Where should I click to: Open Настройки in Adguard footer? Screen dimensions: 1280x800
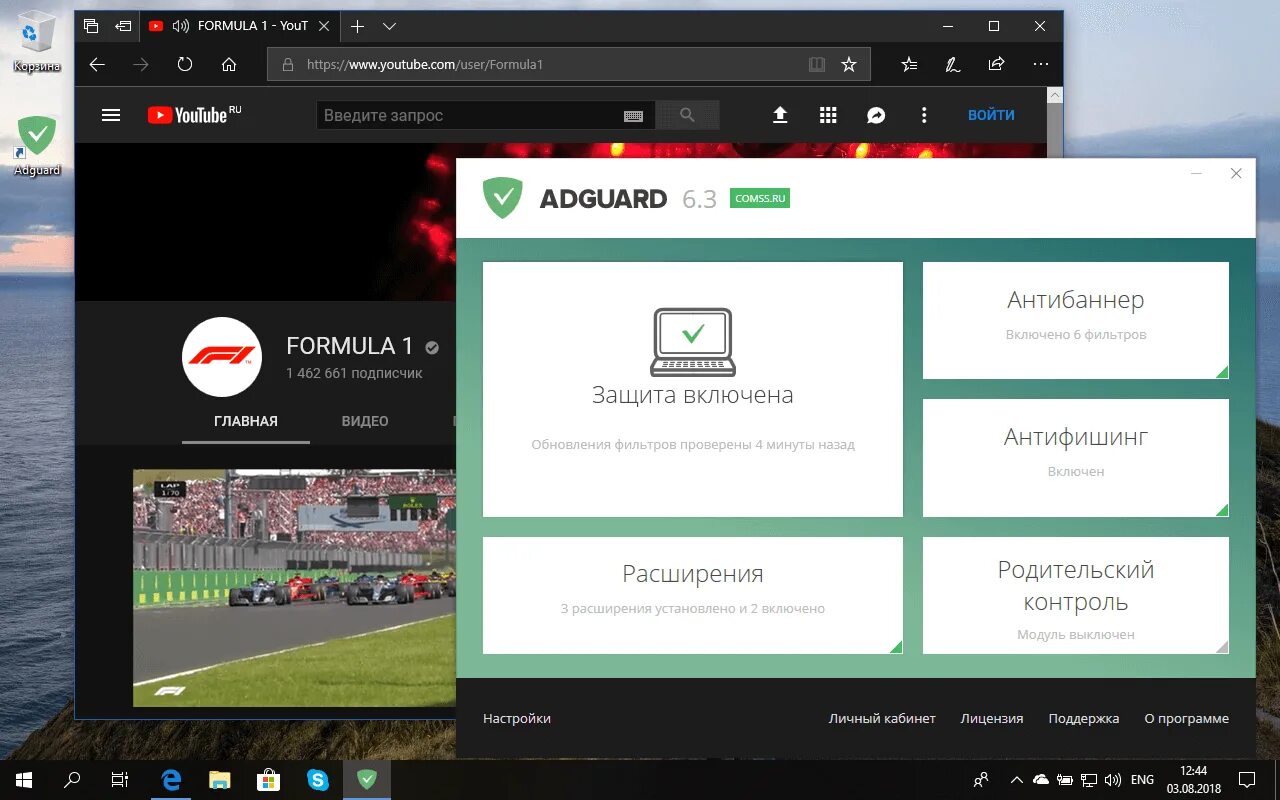pyautogui.click(x=517, y=718)
